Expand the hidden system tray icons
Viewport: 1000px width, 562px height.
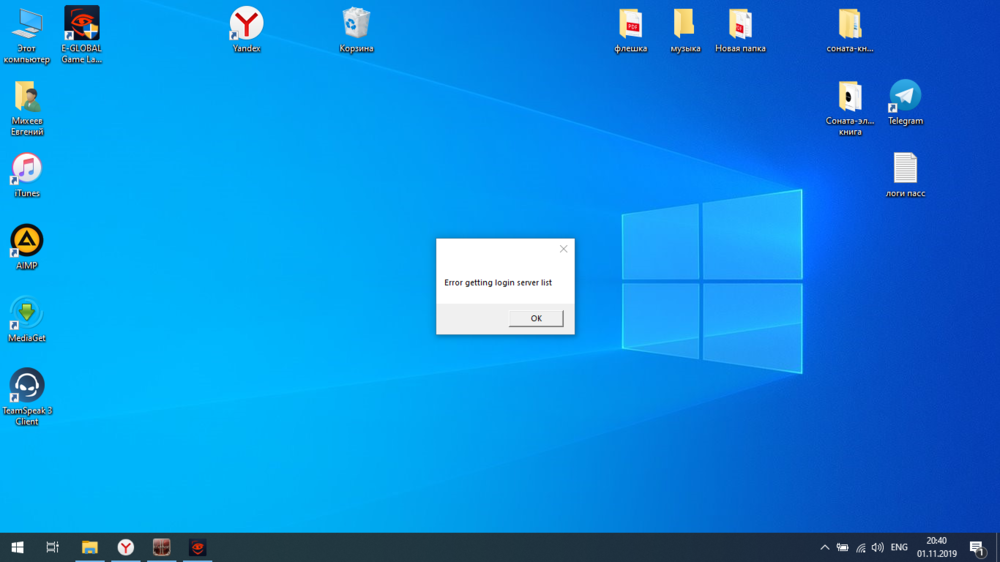[x=824, y=547]
